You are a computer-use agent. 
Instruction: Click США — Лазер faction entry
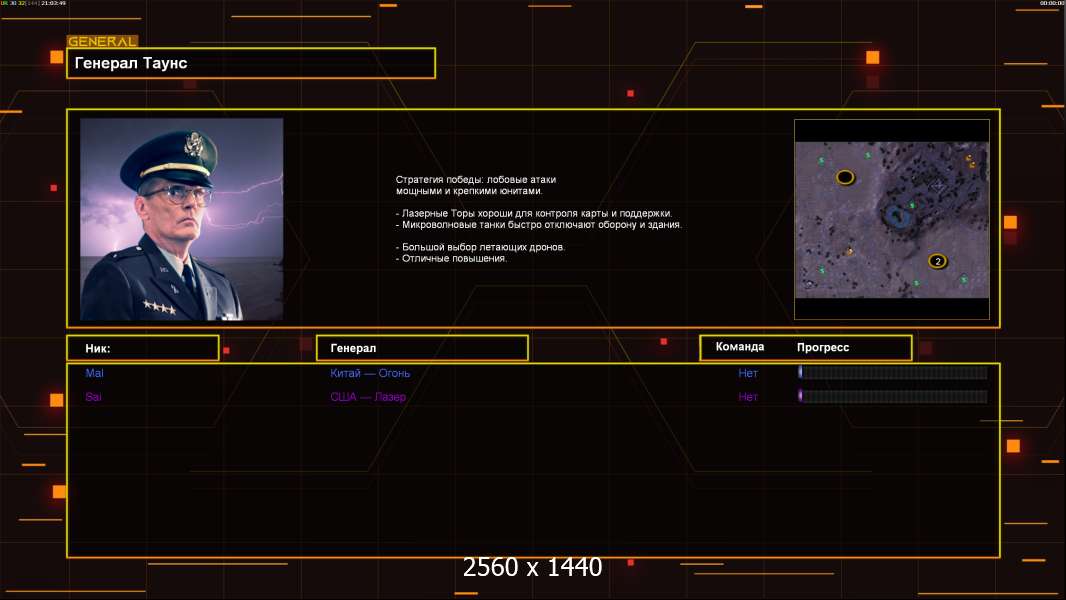(368, 397)
